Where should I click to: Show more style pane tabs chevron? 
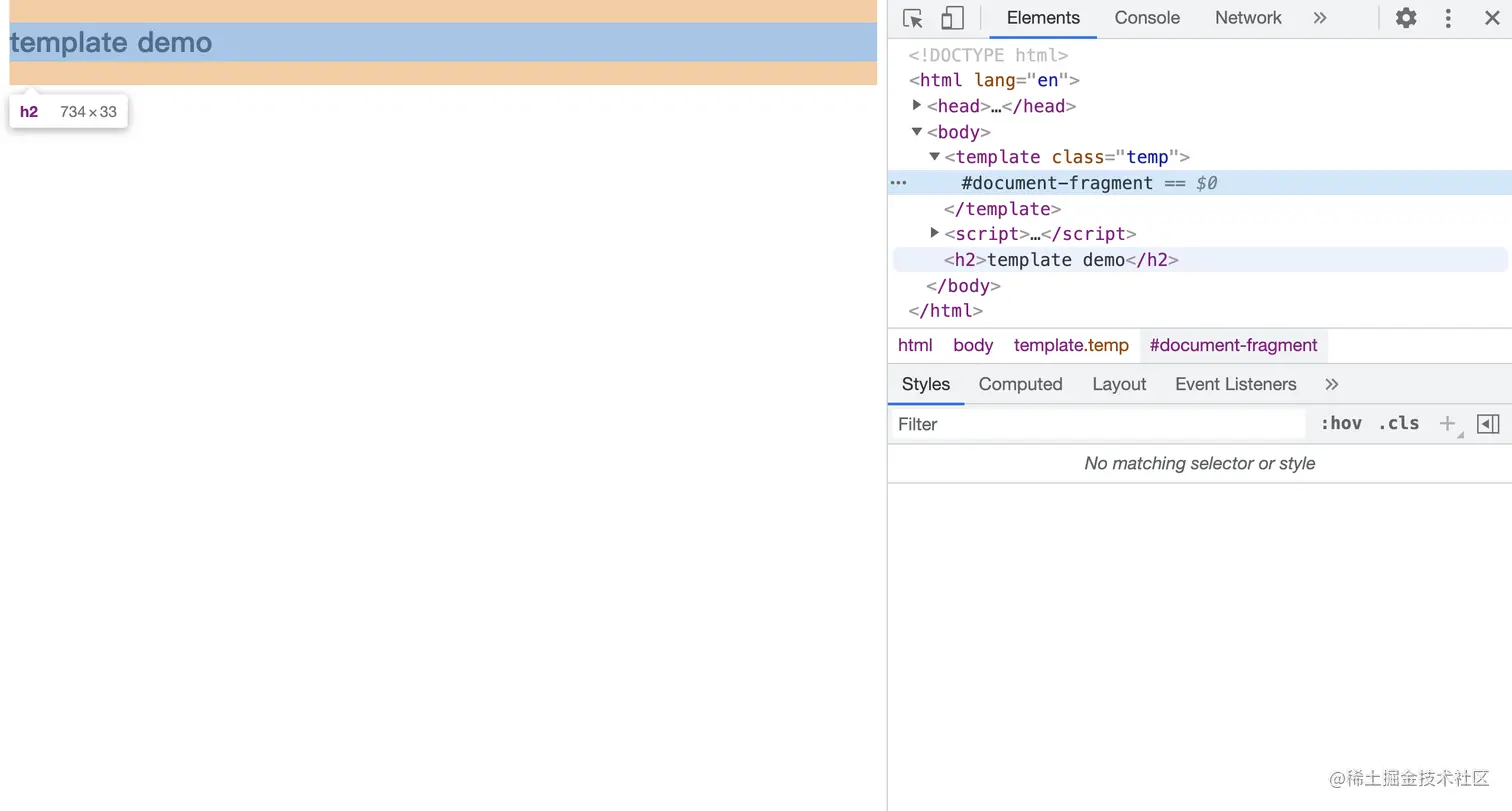[1331, 384]
